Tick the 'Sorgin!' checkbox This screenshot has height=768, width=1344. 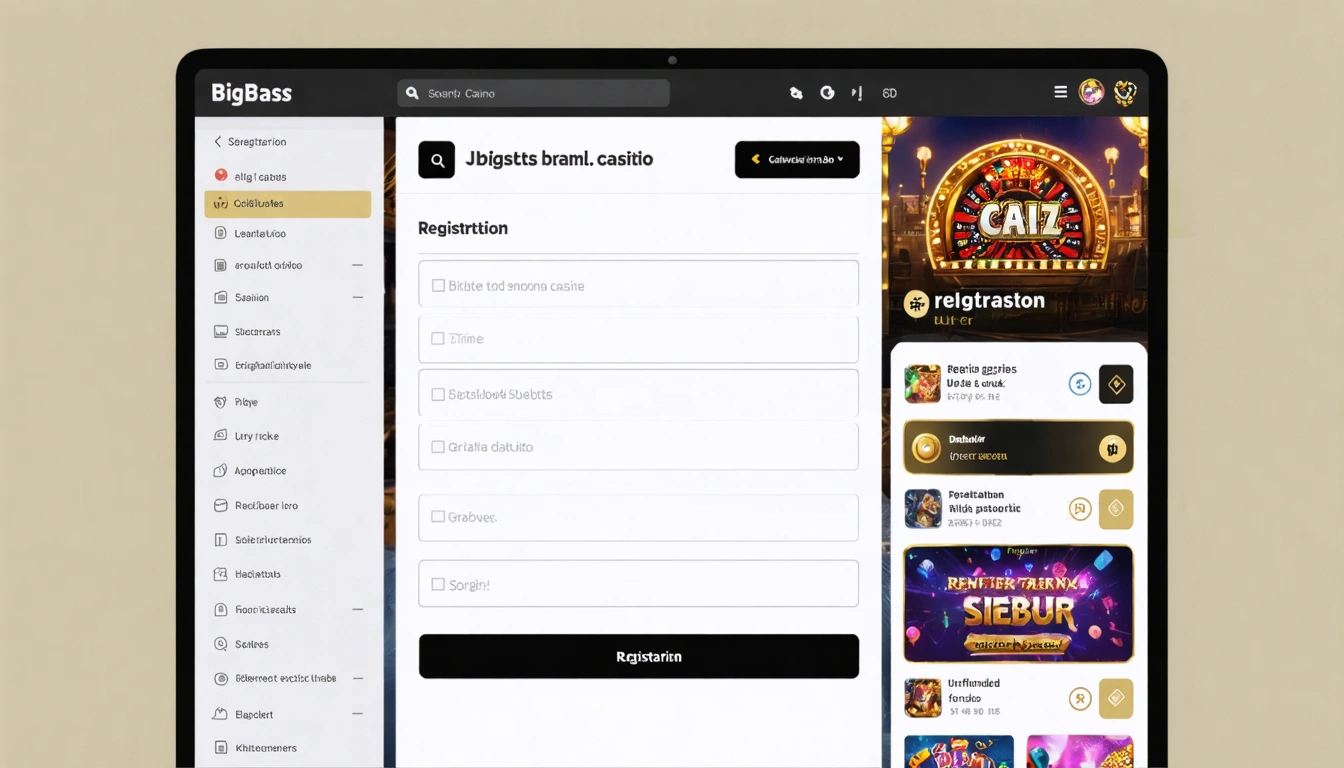(438, 584)
